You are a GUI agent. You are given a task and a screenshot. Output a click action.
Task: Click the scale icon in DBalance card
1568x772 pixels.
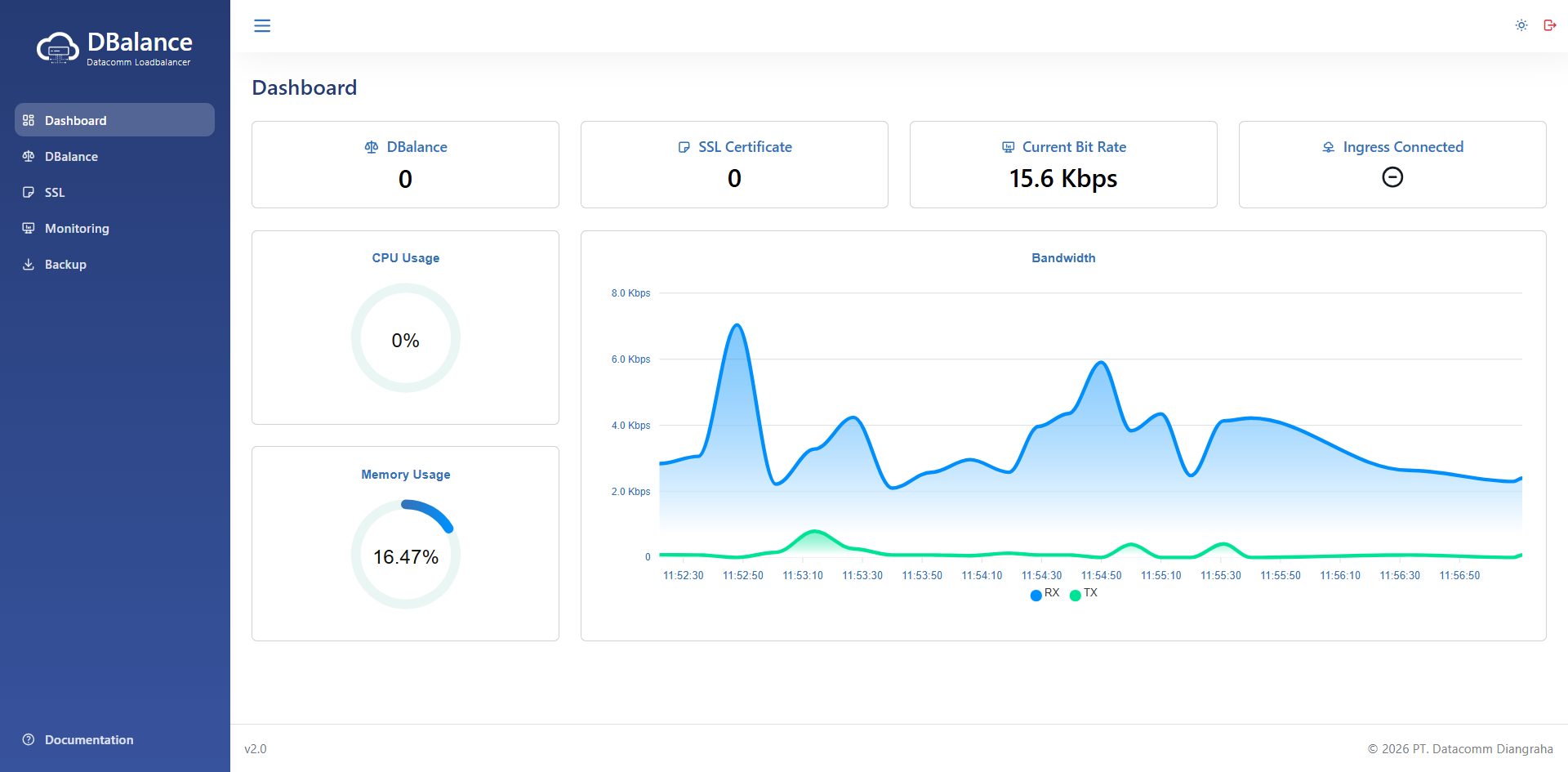coord(372,147)
